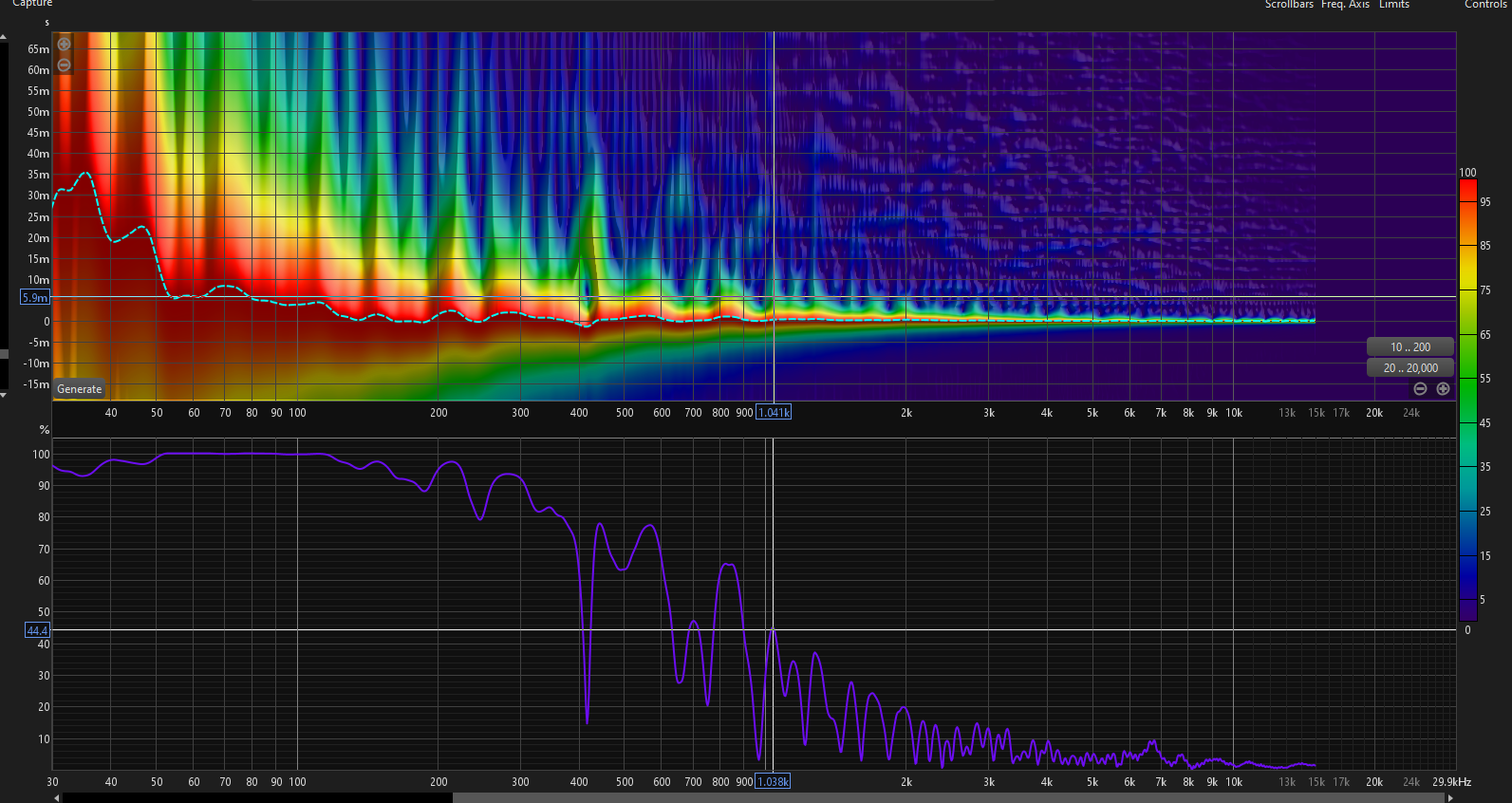Click the left arrow of the bottom scrollbar
The height and width of the screenshot is (803, 1512).
pyautogui.click(x=57, y=797)
